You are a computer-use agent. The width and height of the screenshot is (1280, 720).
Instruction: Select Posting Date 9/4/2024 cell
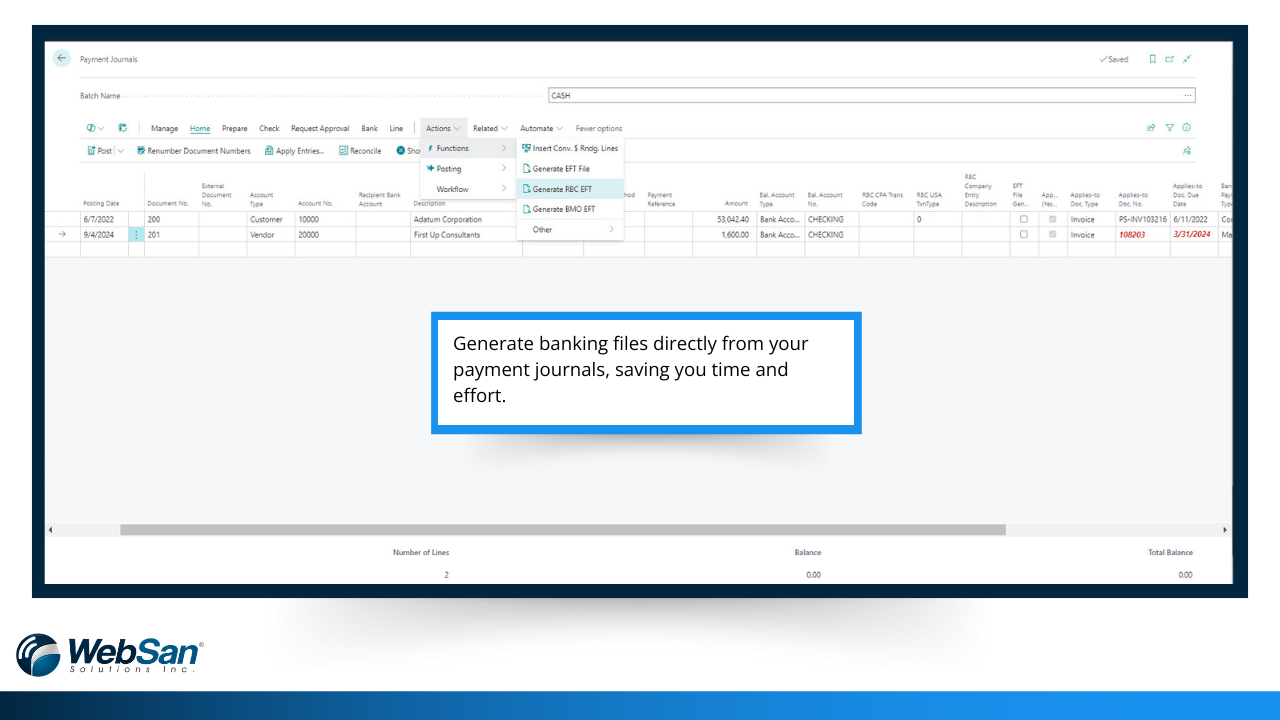[x=104, y=234]
